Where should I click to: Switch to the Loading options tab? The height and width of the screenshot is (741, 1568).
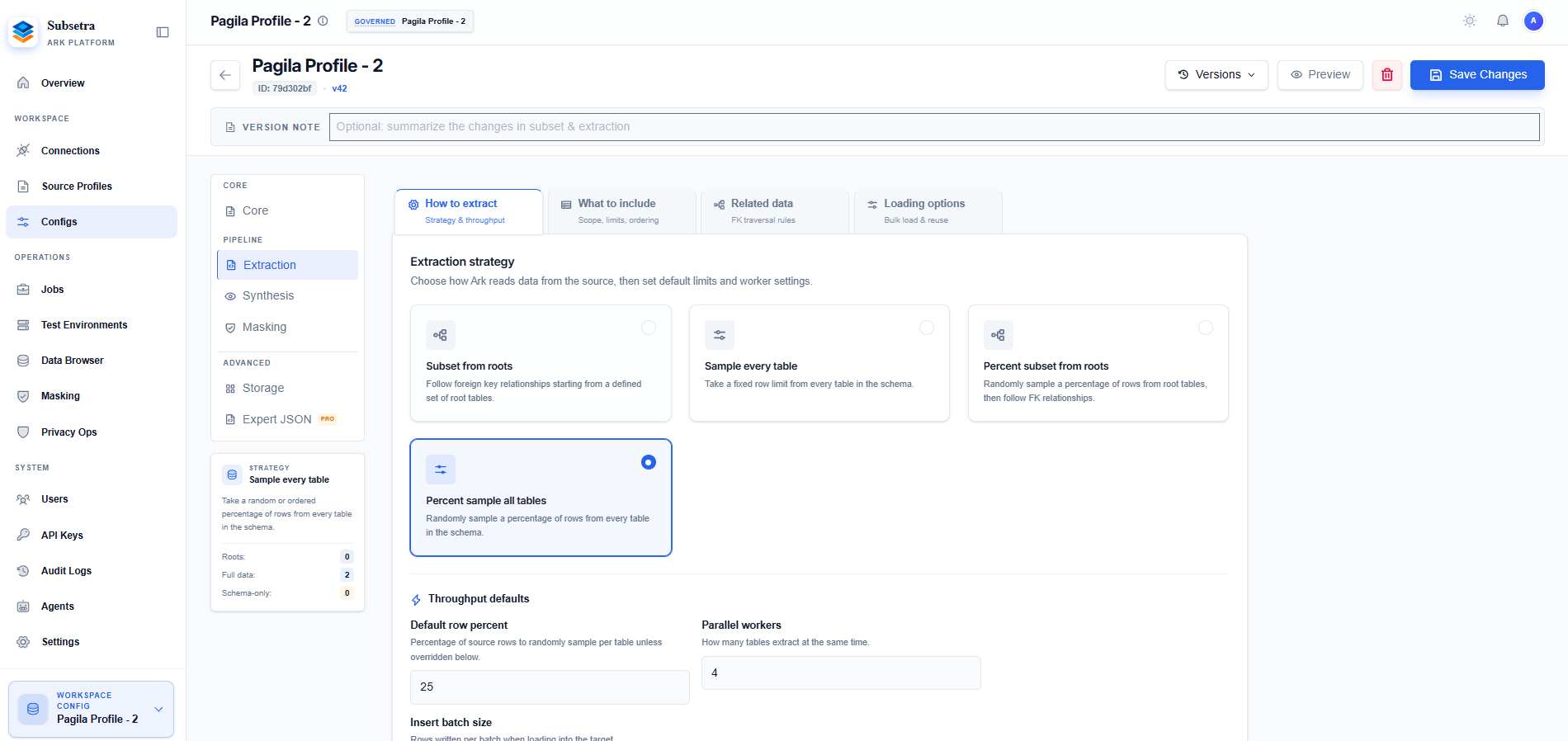(928, 212)
